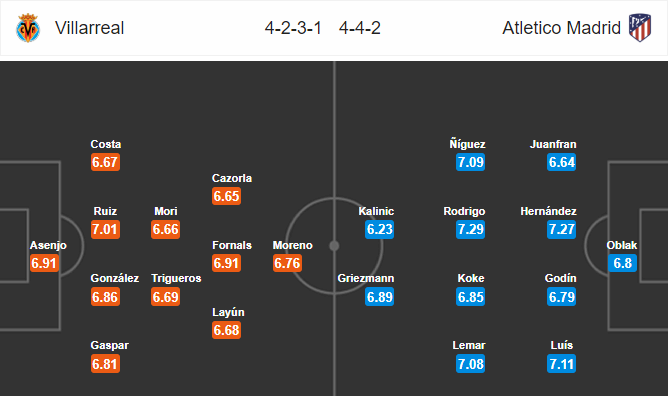Viewport: 668px width, 396px height.
Task: Click the Atletico Madrid club crest icon
Action: [640, 28]
